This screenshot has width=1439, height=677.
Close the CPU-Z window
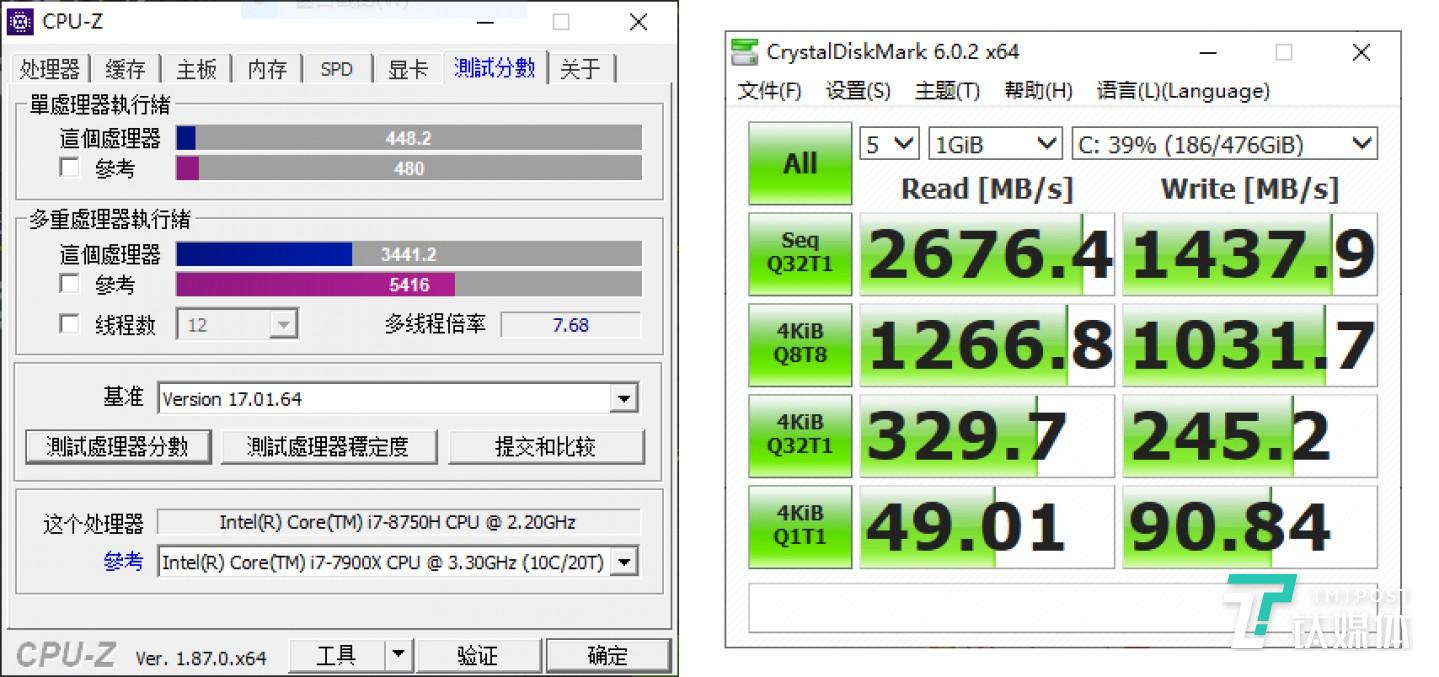pos(637,21)
